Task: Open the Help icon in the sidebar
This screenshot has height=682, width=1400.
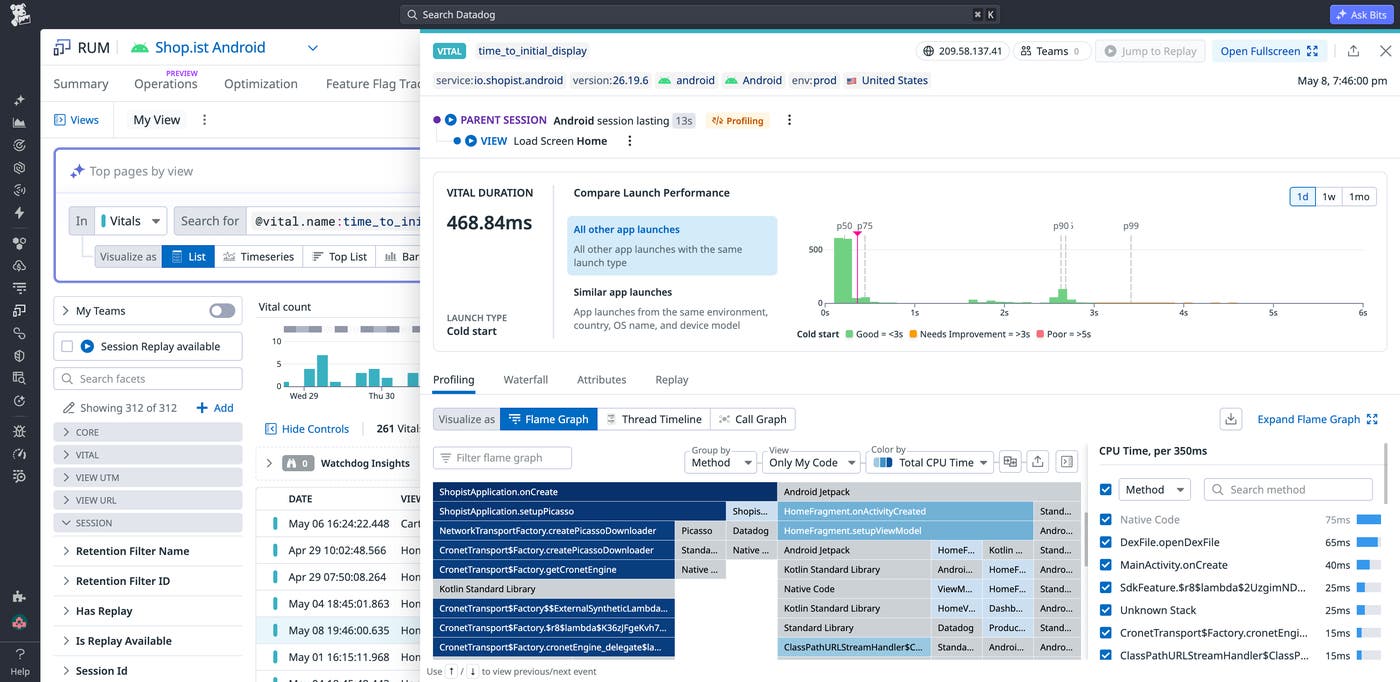Action: click(x=20, y=661)
